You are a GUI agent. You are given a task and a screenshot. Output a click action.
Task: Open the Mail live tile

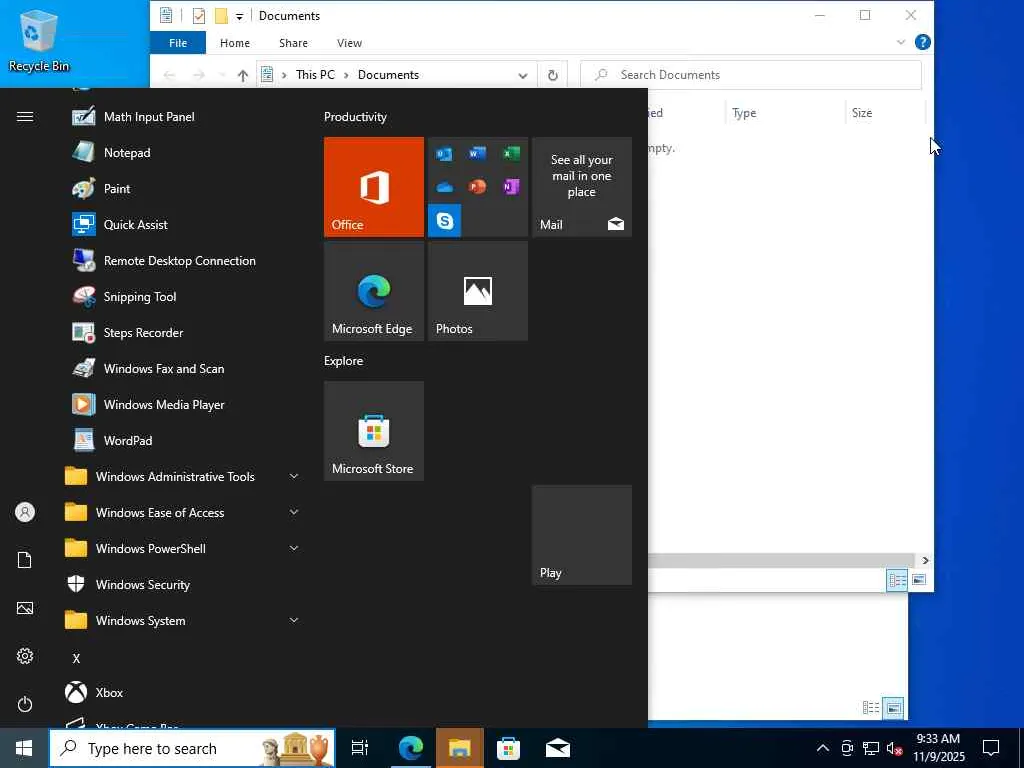(x=582, y=187)
